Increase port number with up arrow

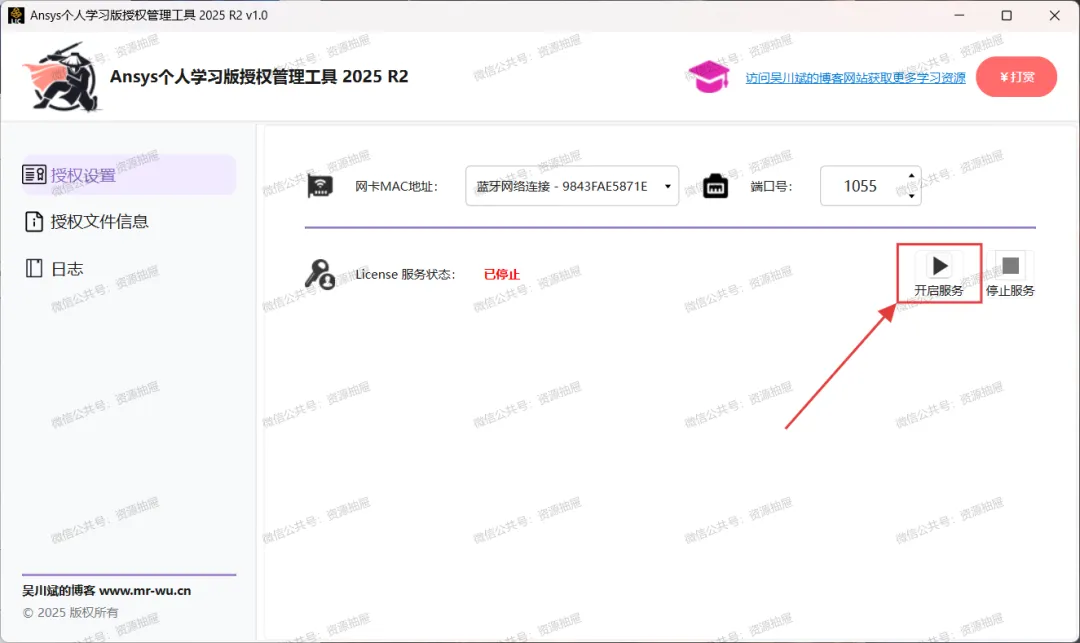911,176
